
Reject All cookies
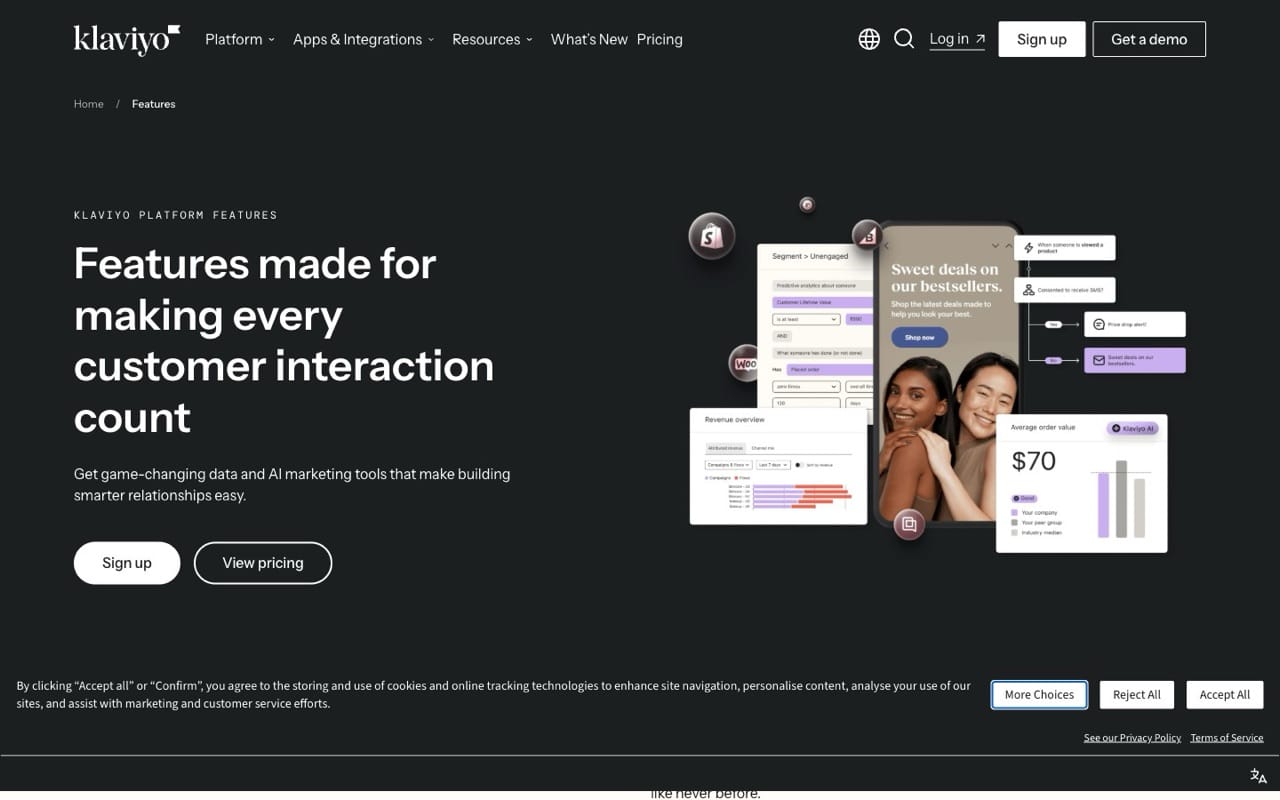coord(1137,695)
